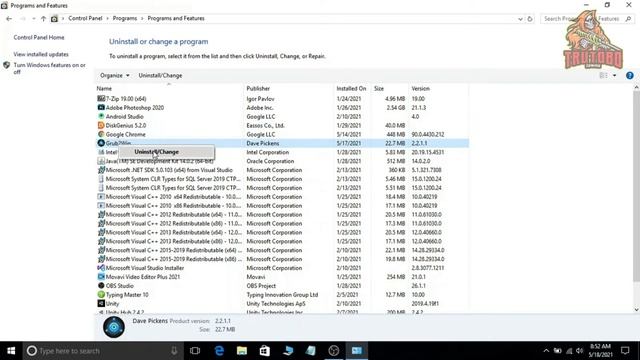Click the Microsoft Visual Studio Installer icon
This screenshot has height=360, width=640.
pyautogui.click(x=101, y=268)
